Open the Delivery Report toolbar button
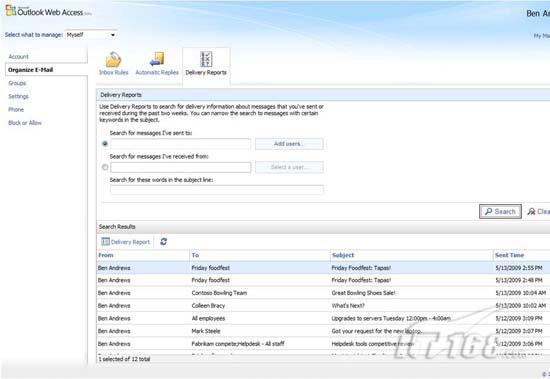 [x=126, y=242]
